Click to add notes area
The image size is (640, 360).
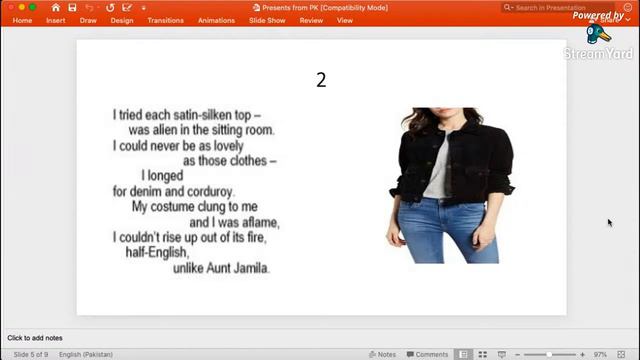tap(35, 338)
